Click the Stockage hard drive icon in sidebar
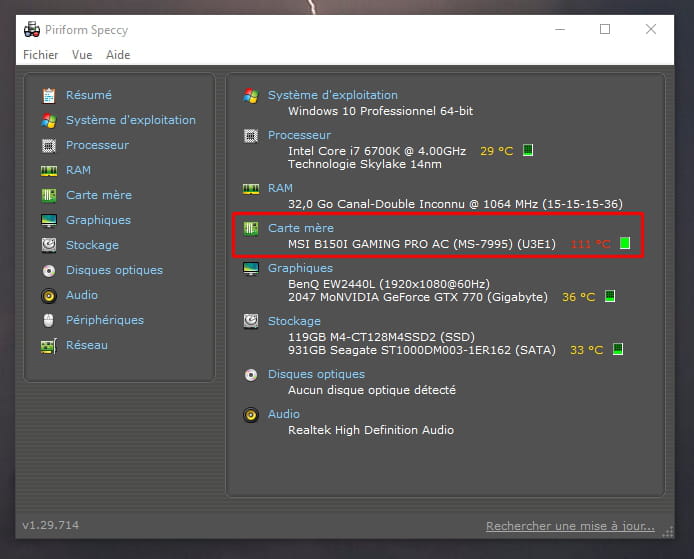The width and height of the screenshot is (694, 559). coord(48,246)
